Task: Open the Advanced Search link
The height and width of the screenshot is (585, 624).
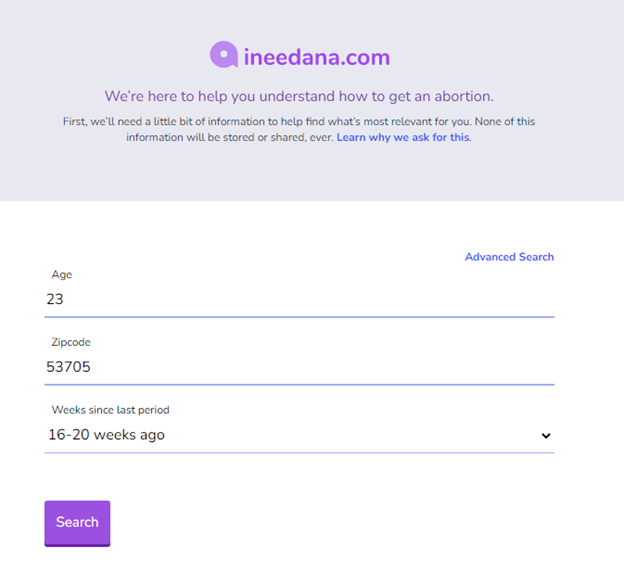Action: [509, 257]
